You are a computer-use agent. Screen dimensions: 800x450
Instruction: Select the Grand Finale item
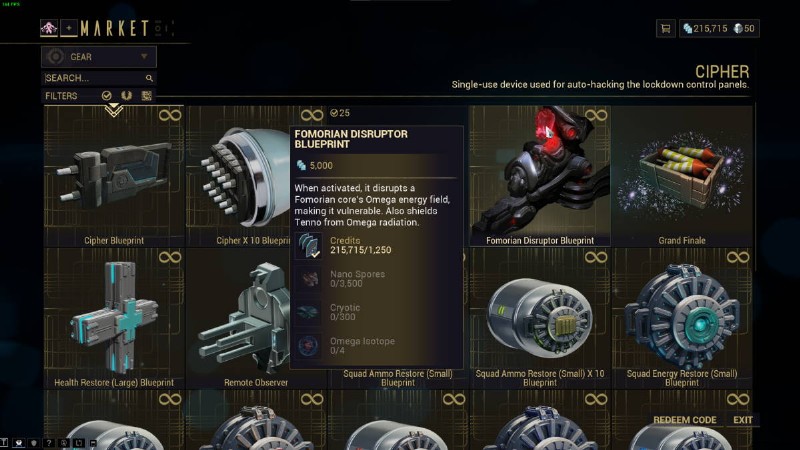click(x=682, y=176)
